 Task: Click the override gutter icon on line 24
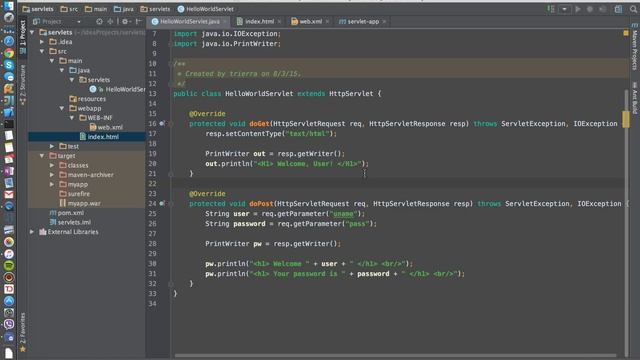click(x=162, y=203)
